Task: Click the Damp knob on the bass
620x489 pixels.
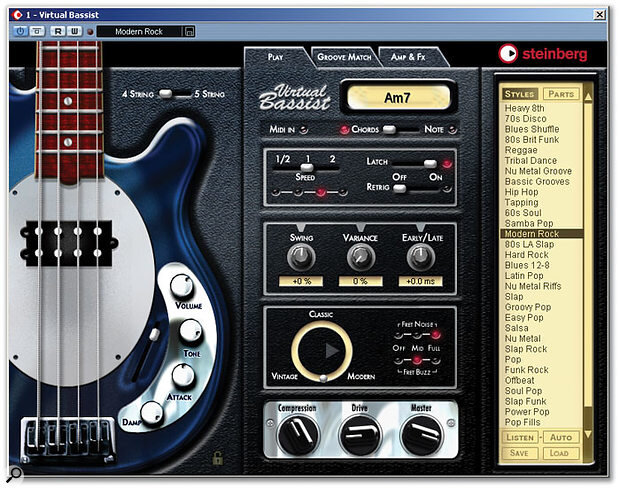Action: point(152,413)
